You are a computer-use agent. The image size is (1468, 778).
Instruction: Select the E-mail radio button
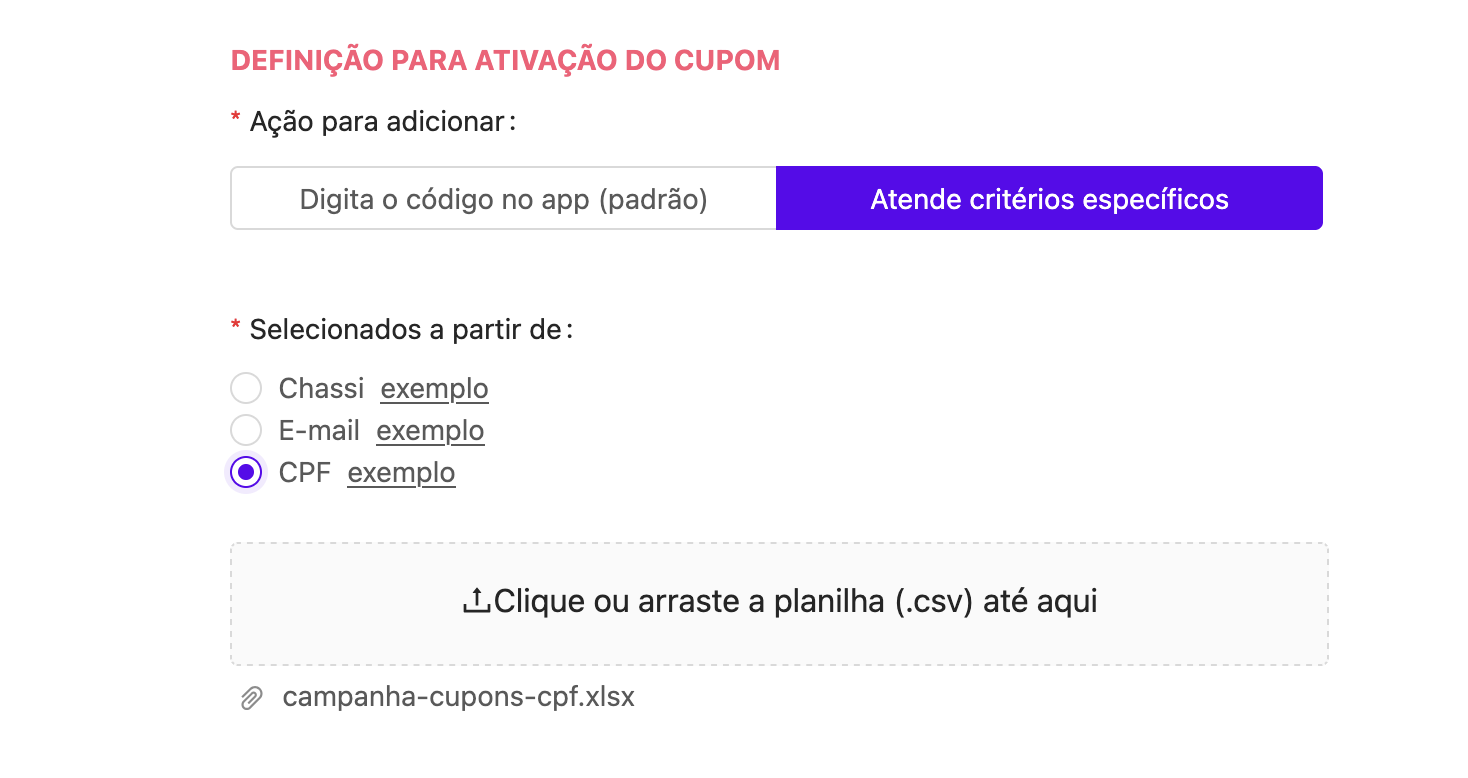pos(246,430)
